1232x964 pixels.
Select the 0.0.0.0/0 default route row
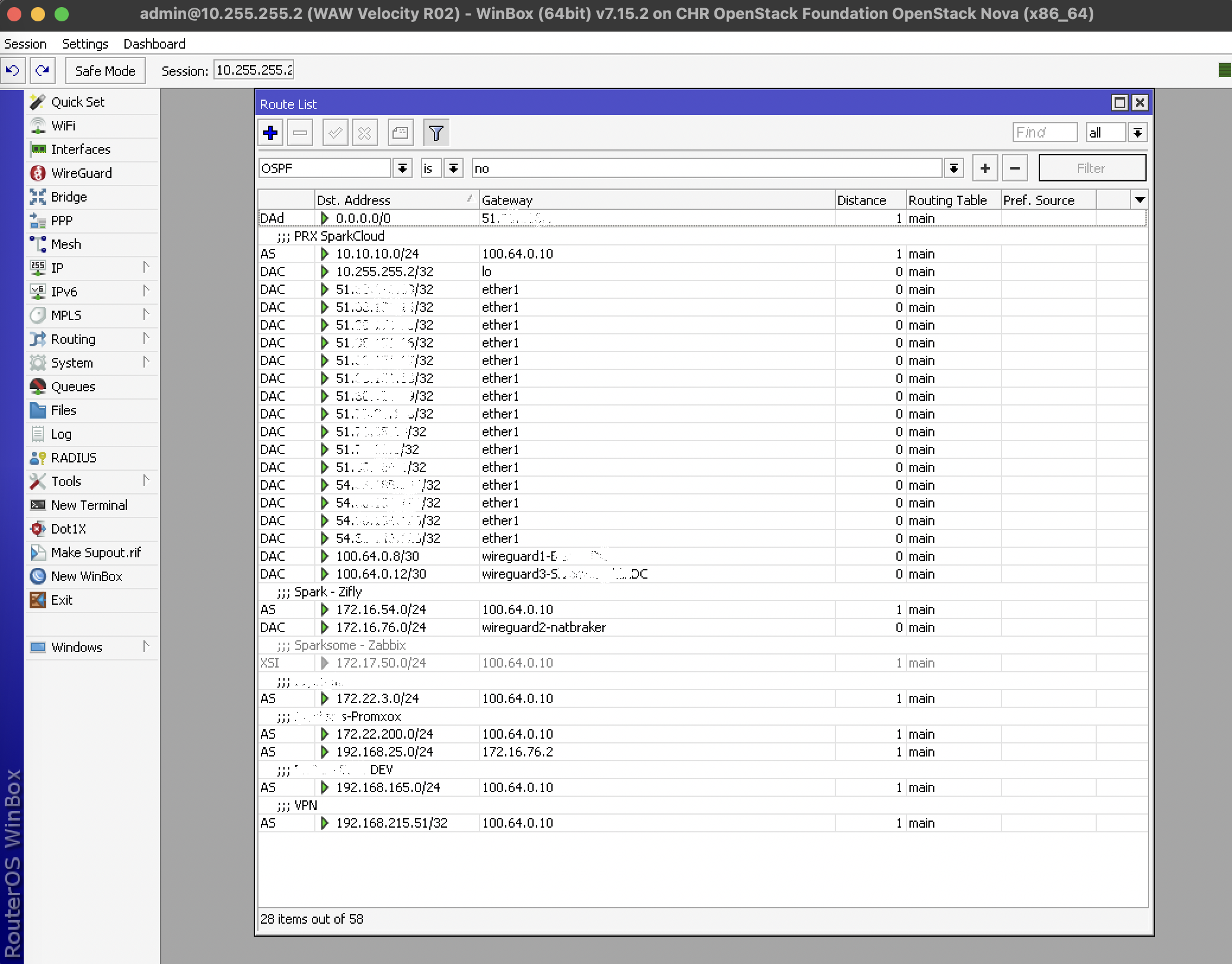(702, 218)
